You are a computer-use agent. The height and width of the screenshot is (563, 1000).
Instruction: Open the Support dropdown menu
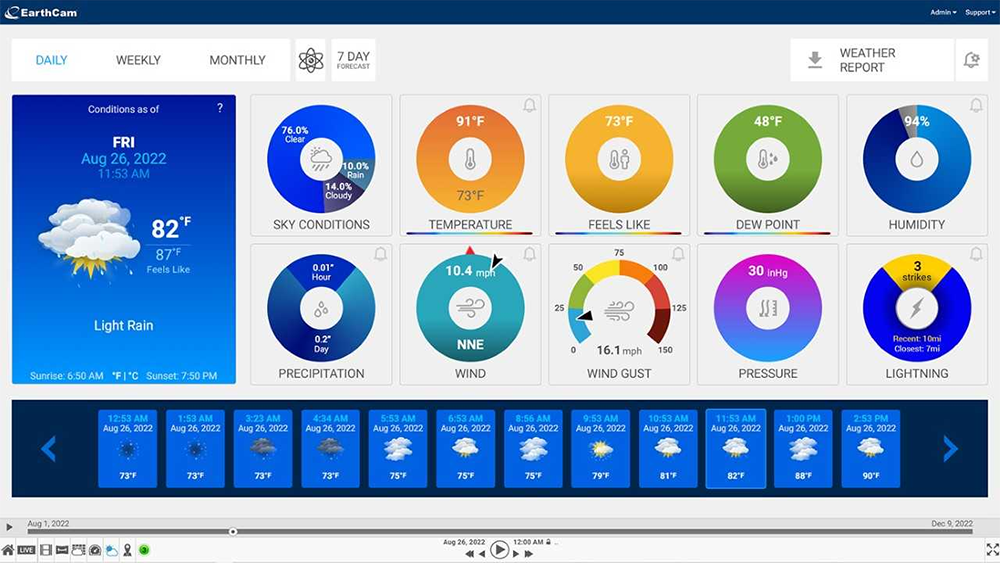pyautogui.click(x=979, y=13)
